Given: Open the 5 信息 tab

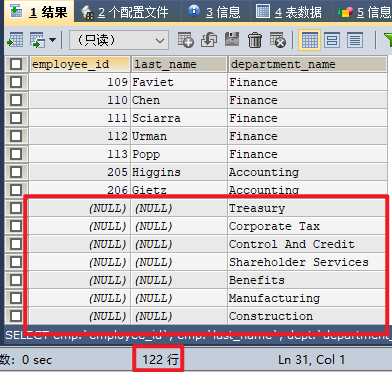Looking at the screenshot, I should 363,12.
